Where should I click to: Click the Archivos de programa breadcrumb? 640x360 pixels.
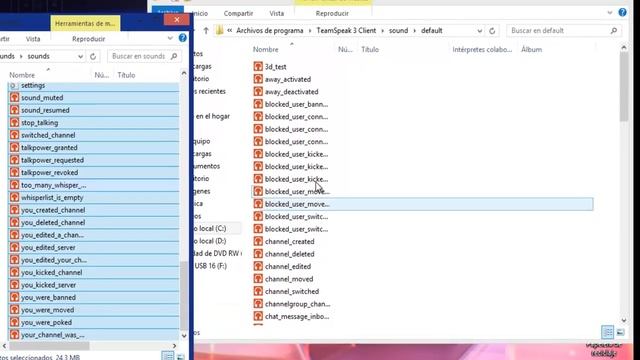tap(270, 31)
